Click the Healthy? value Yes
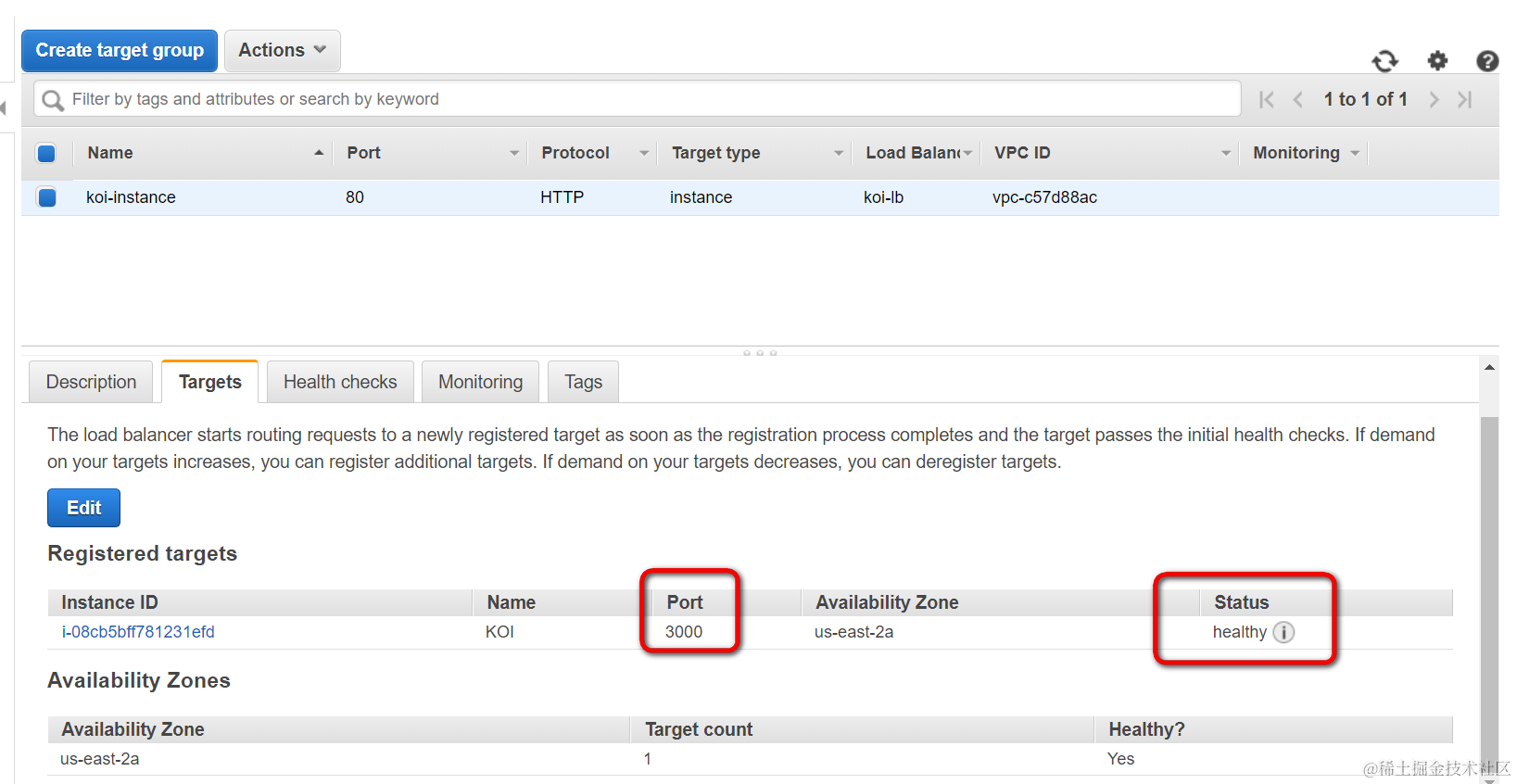This screenshot has width=1517, height=784. point(1120,759)
